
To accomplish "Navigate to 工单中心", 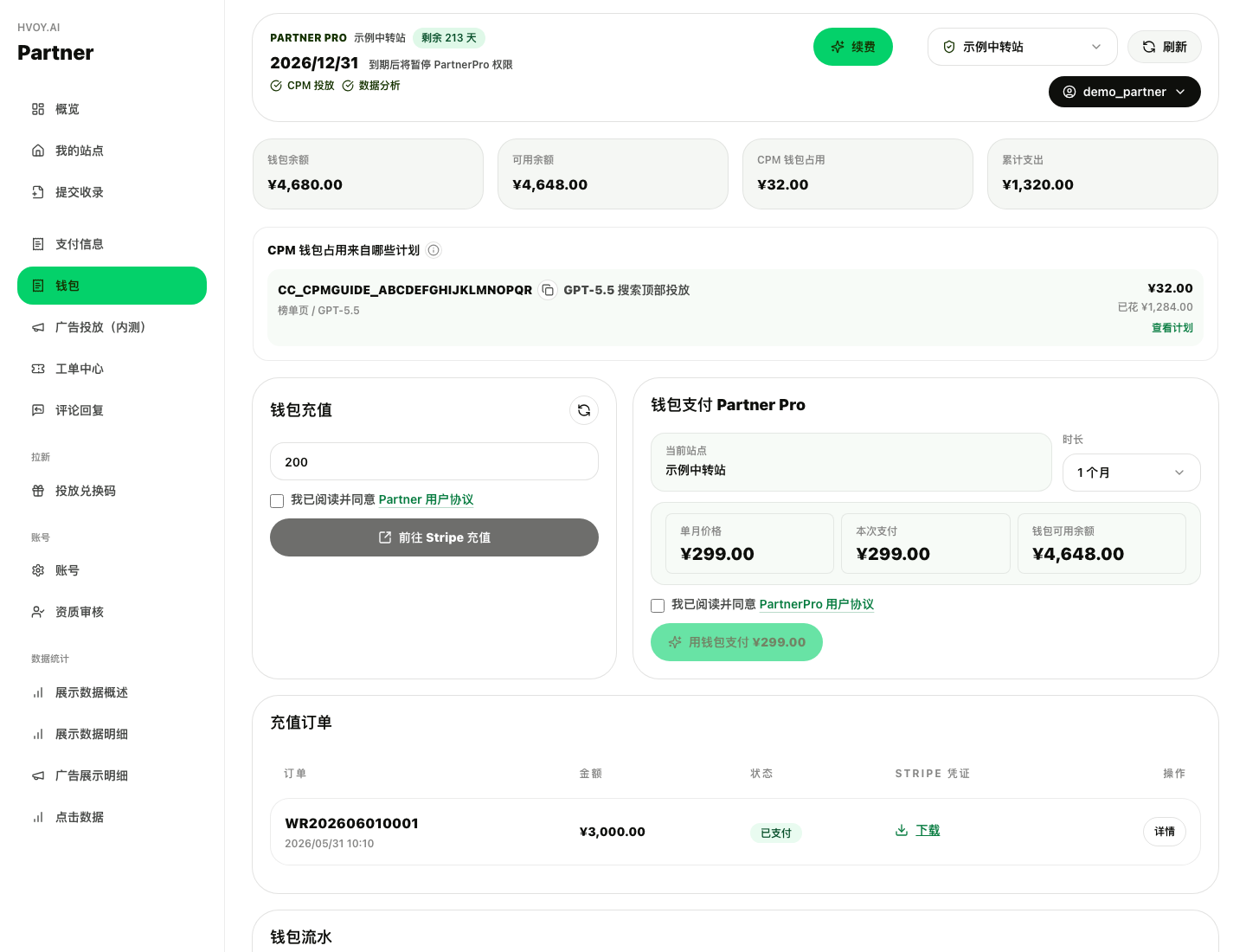I will tap(112, 369).
